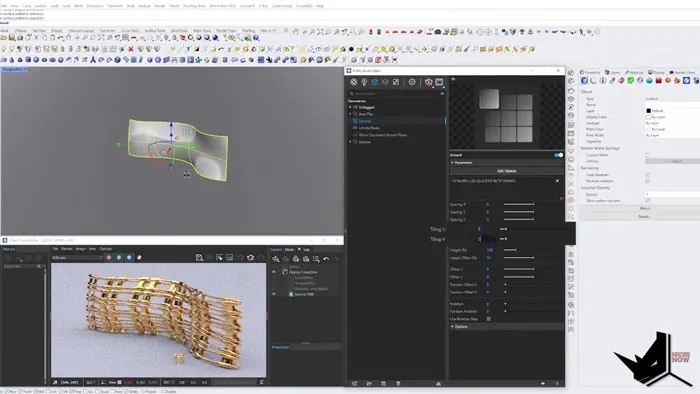Adjust the Offset U slider
The width and height of the screenshot is (700, 394).
519,269
